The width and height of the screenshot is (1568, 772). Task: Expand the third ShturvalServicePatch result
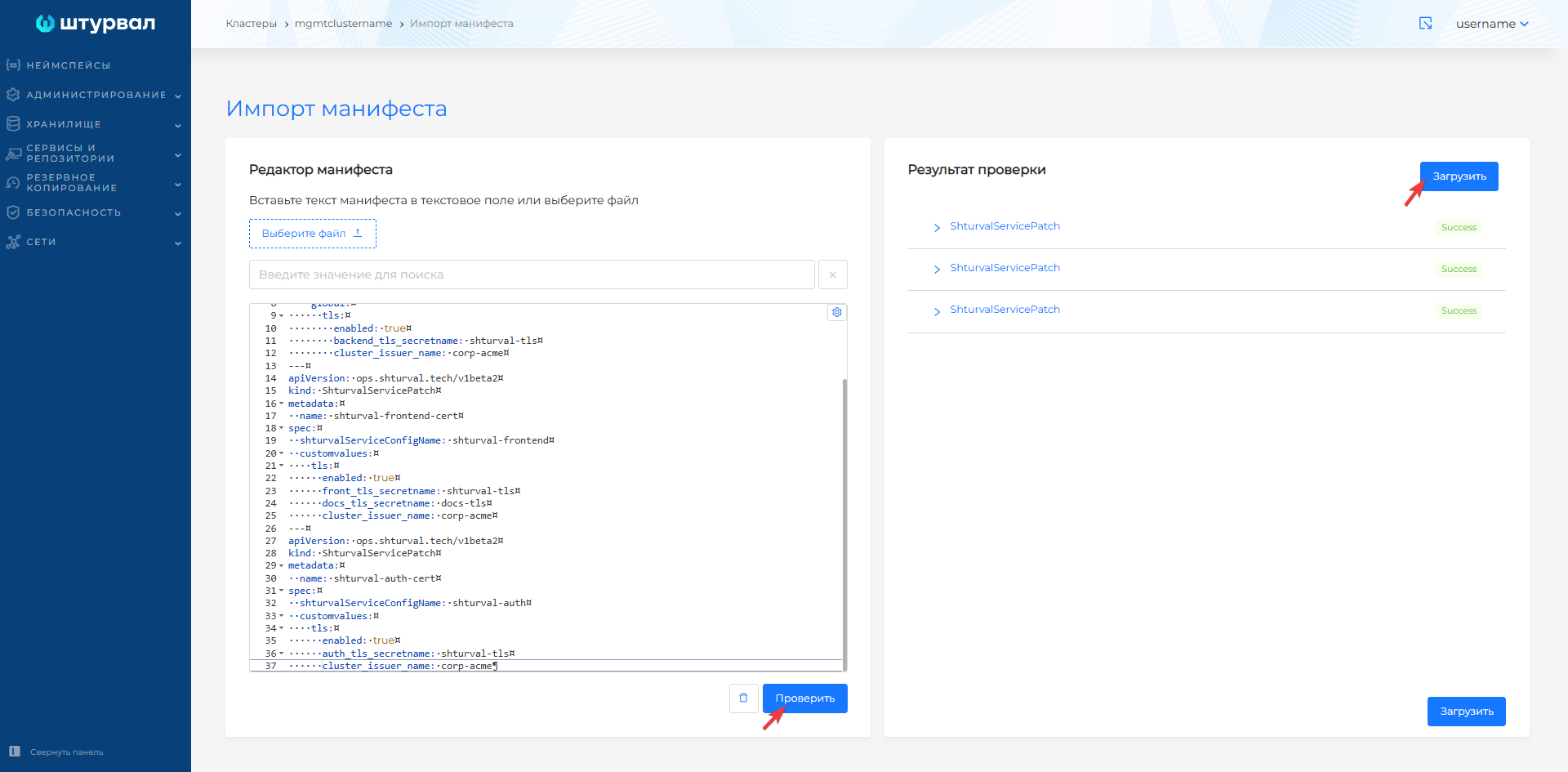point(937,311)
